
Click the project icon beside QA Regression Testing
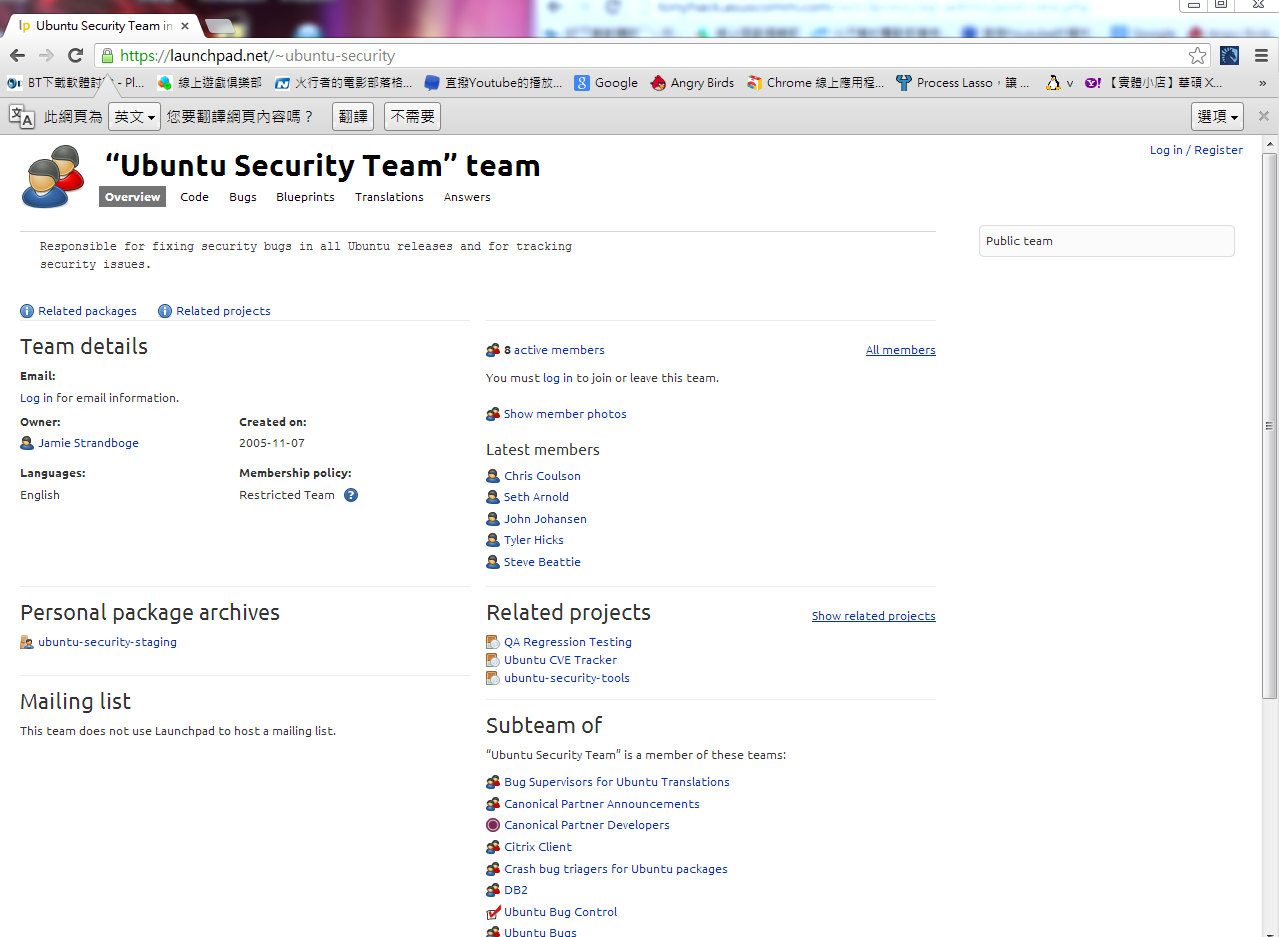tap(493, 642)
